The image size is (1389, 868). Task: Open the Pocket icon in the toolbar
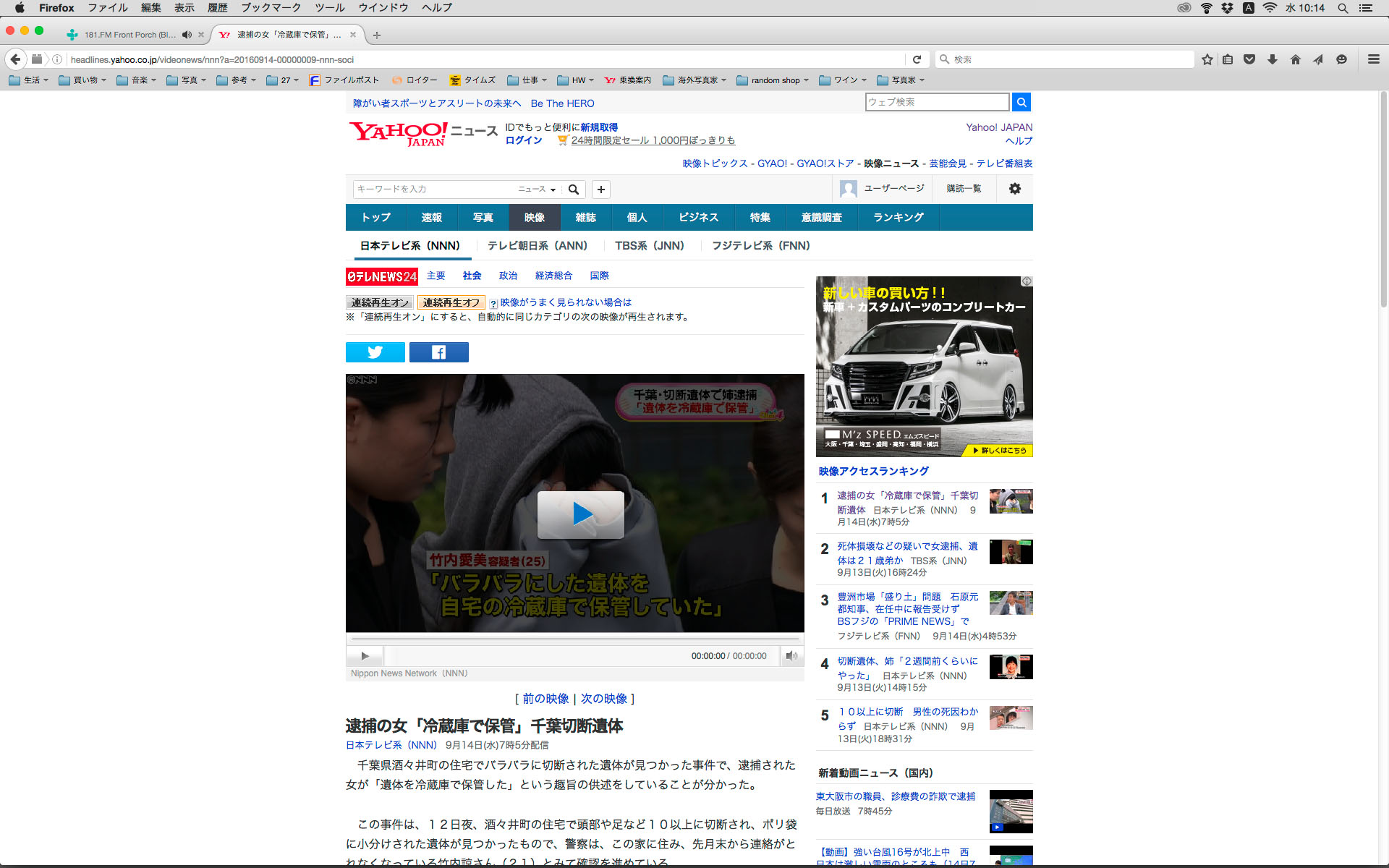(x=1249, y=59)
